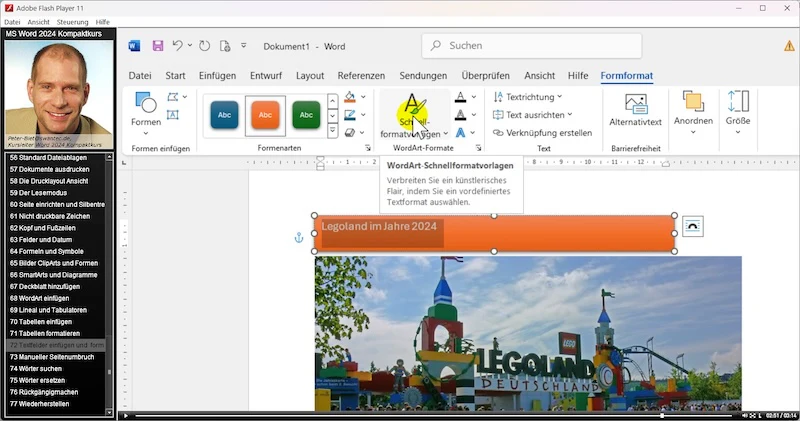
Task: Open Textrichtung dropdown
Action: (x=528, y=96)
